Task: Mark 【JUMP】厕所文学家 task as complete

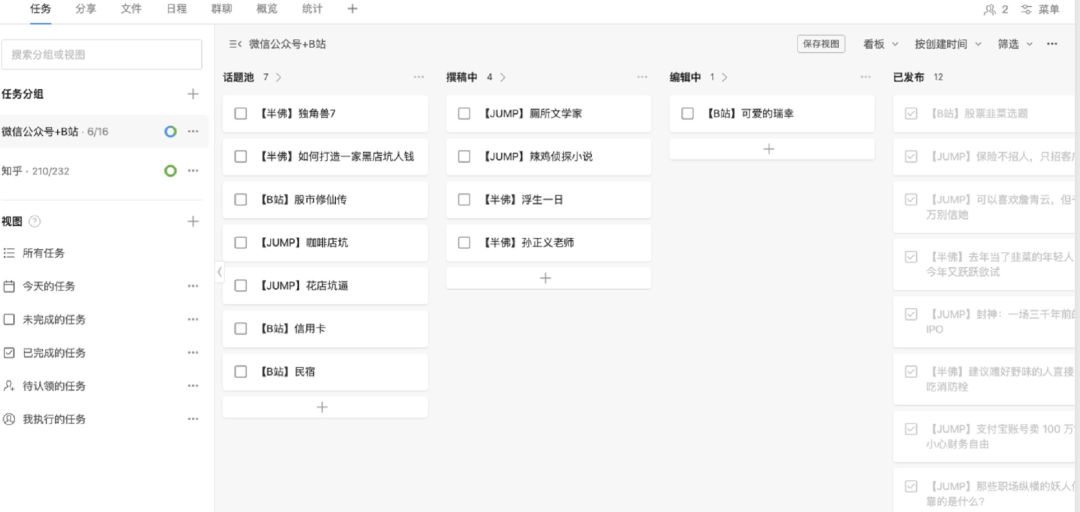Action: (x=464, y=114)
